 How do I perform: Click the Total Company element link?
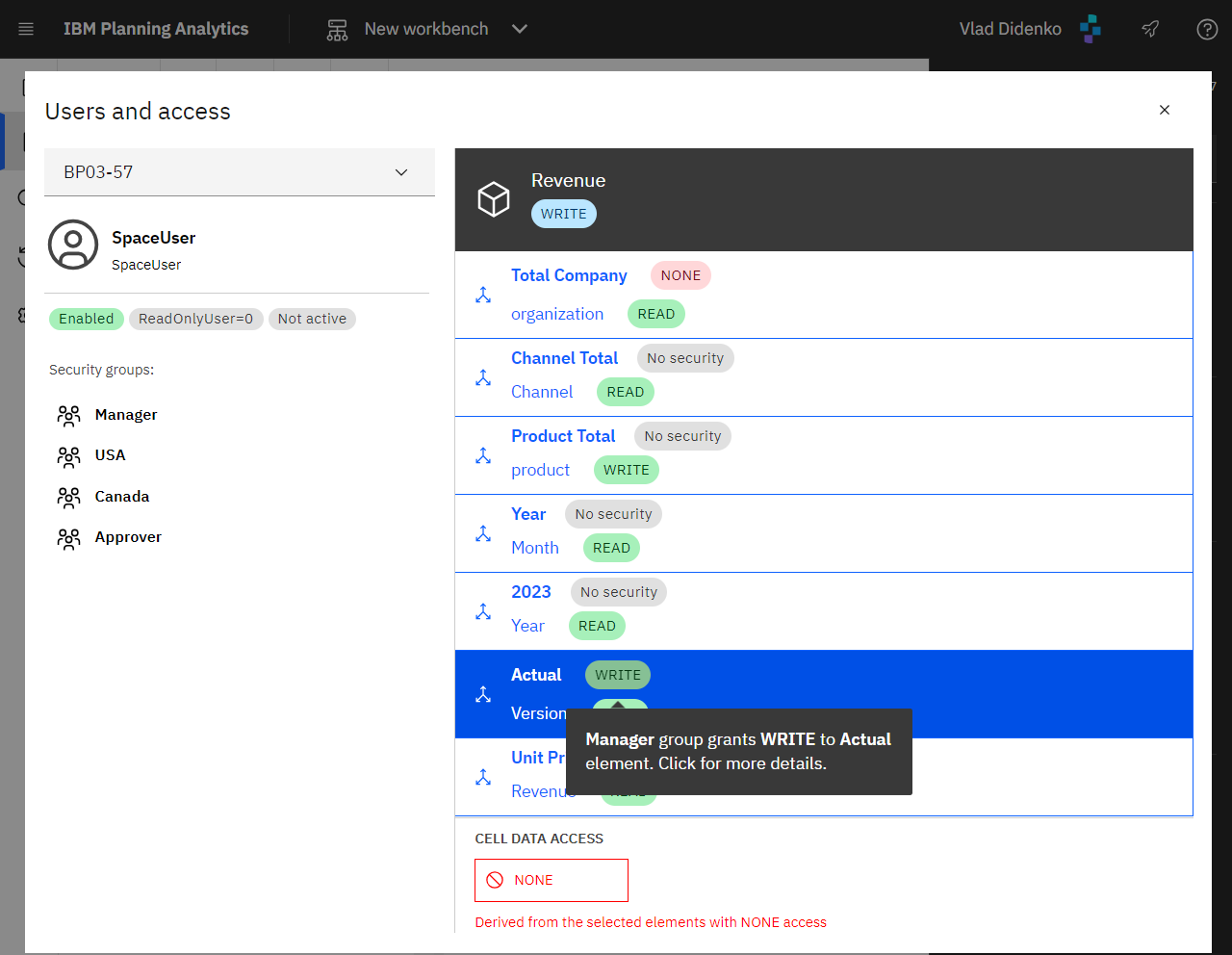569,275
